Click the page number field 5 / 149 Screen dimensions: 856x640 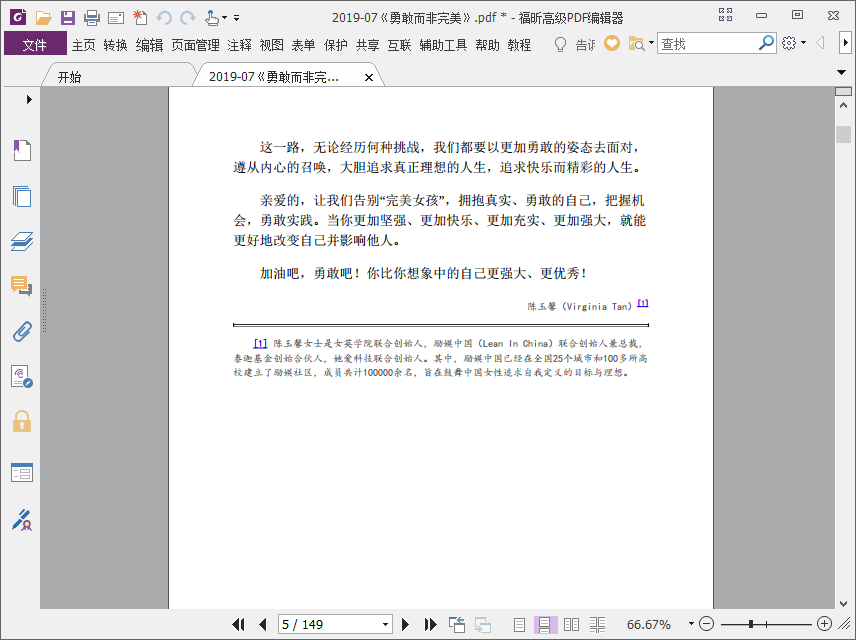(x=329, y=624)
